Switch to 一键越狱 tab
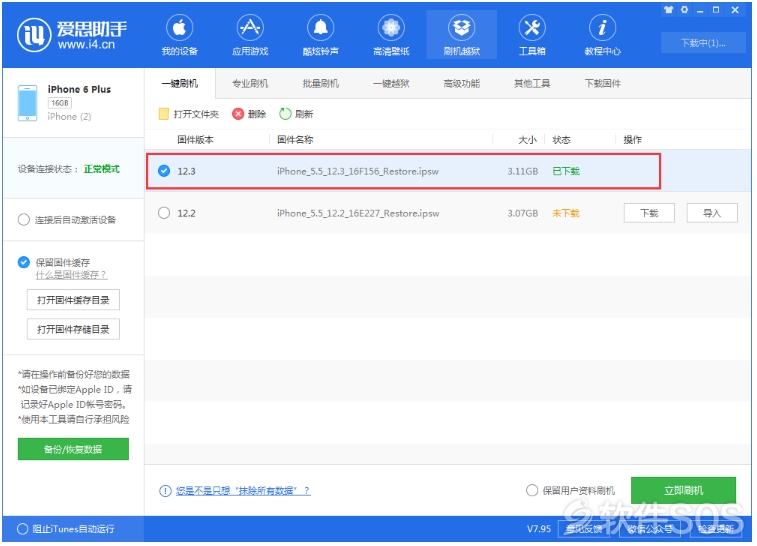This screenshot has height=546, width=757. coord(391,84)
